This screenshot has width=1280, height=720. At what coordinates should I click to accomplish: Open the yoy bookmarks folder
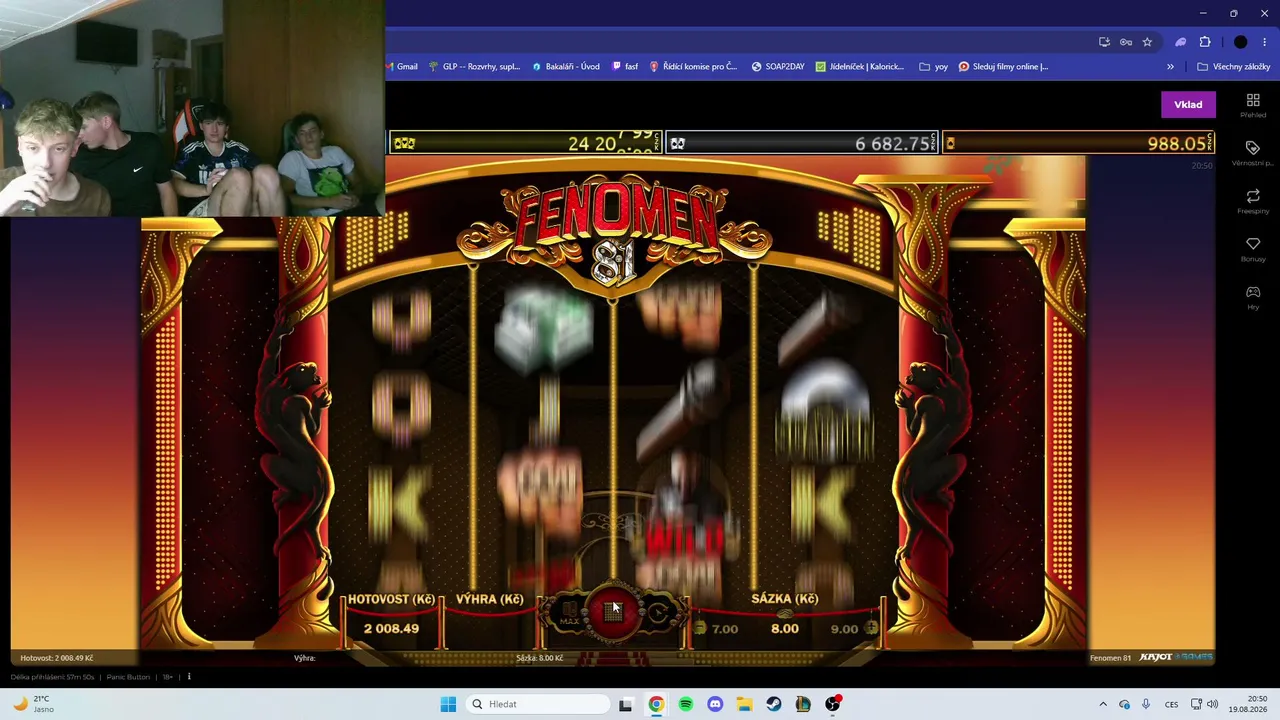click(x=934, y=67)
